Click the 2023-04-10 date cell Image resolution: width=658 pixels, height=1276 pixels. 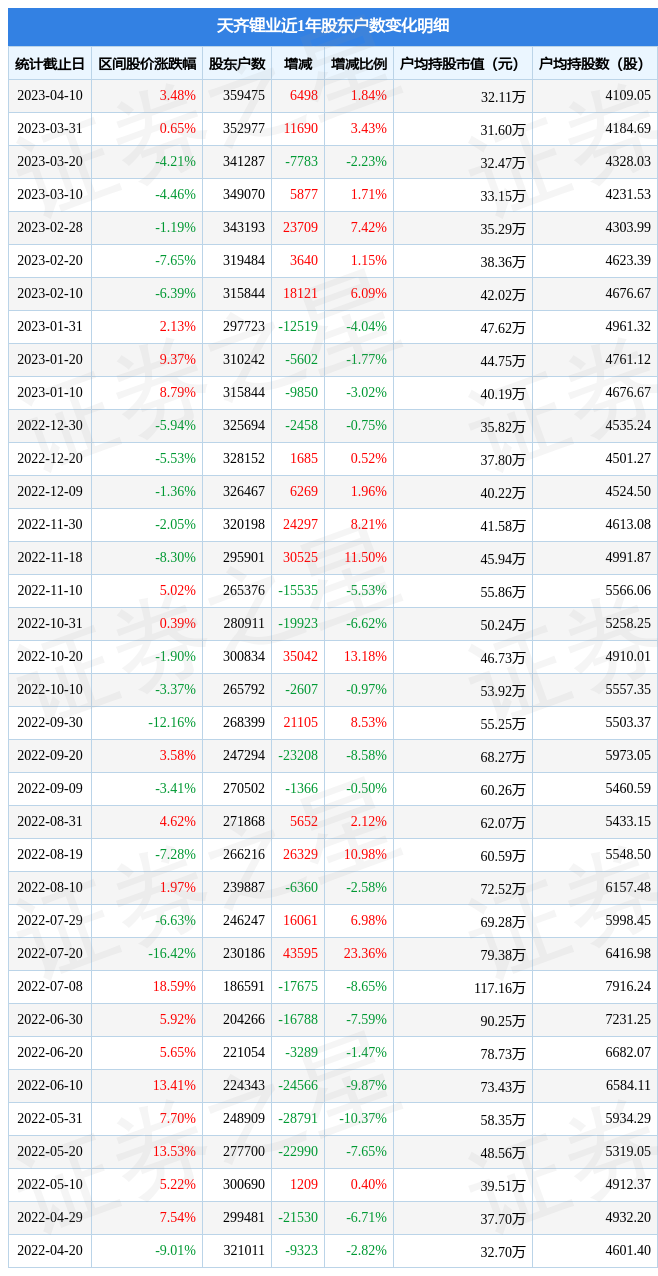50,96
